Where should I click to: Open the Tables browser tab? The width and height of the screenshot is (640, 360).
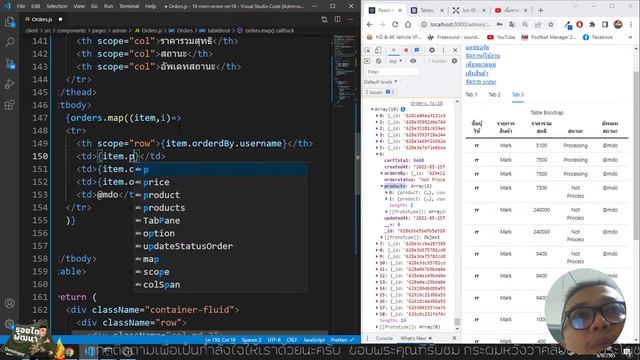coord(427,10)
